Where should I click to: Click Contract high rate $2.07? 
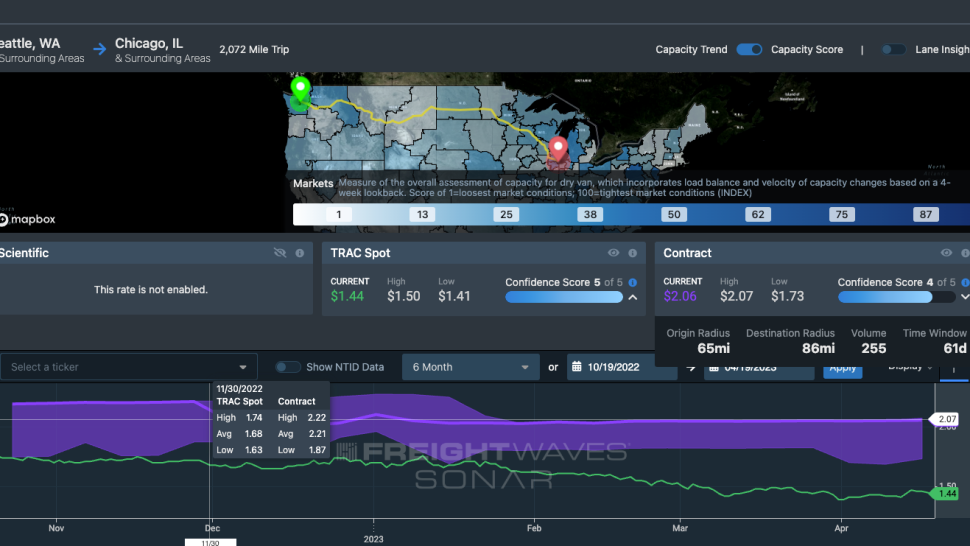pyautogui.click(x=736, y=296)
